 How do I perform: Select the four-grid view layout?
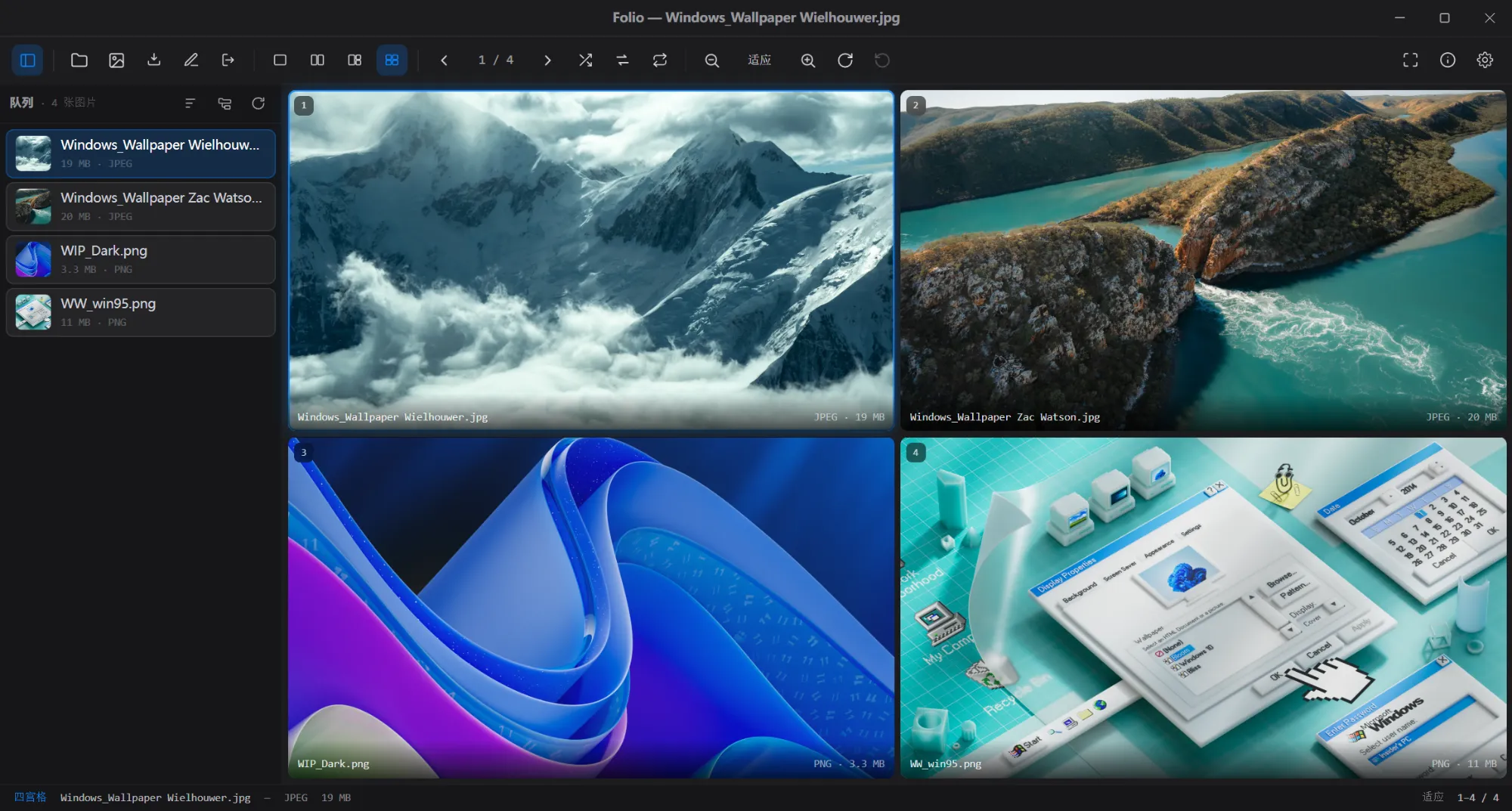tap(392, 60)
